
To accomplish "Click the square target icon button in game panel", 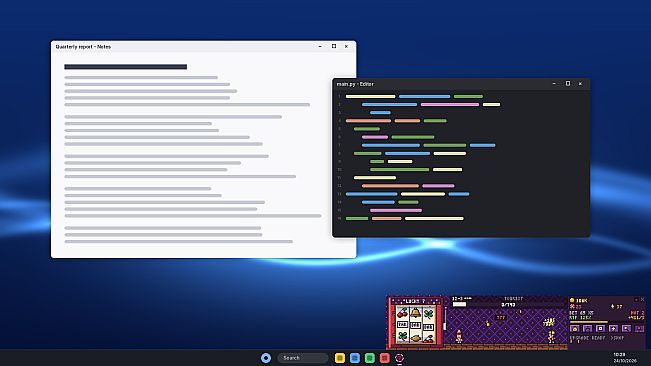I will coord(600,329).
